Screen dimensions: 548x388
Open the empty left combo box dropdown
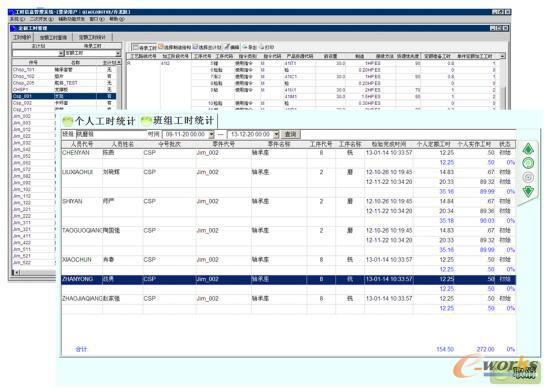61,53
